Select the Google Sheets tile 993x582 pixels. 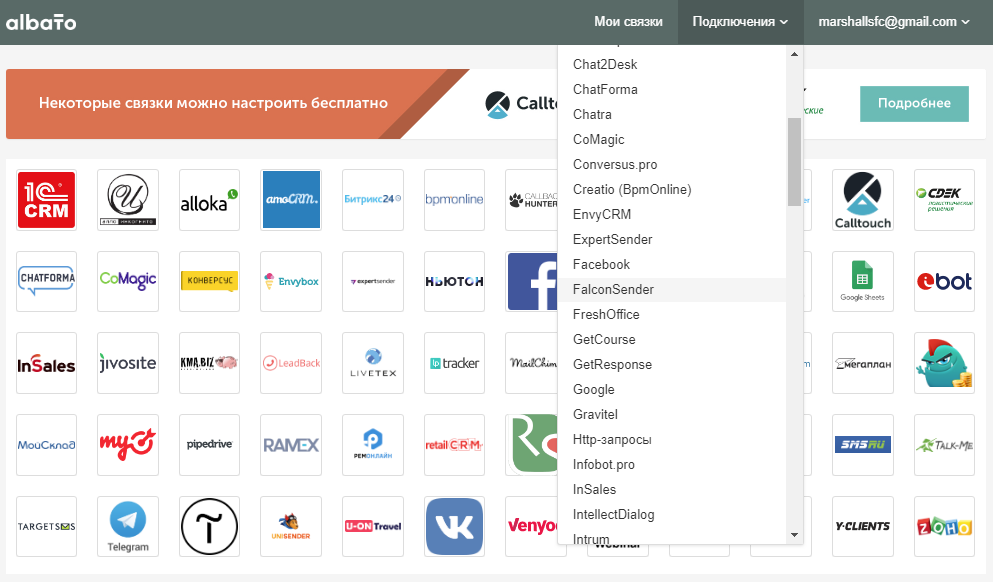863,282
